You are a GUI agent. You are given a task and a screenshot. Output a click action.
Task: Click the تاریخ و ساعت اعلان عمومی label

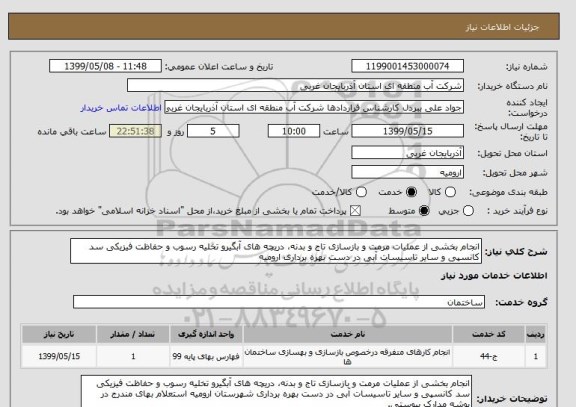point(219,67)
